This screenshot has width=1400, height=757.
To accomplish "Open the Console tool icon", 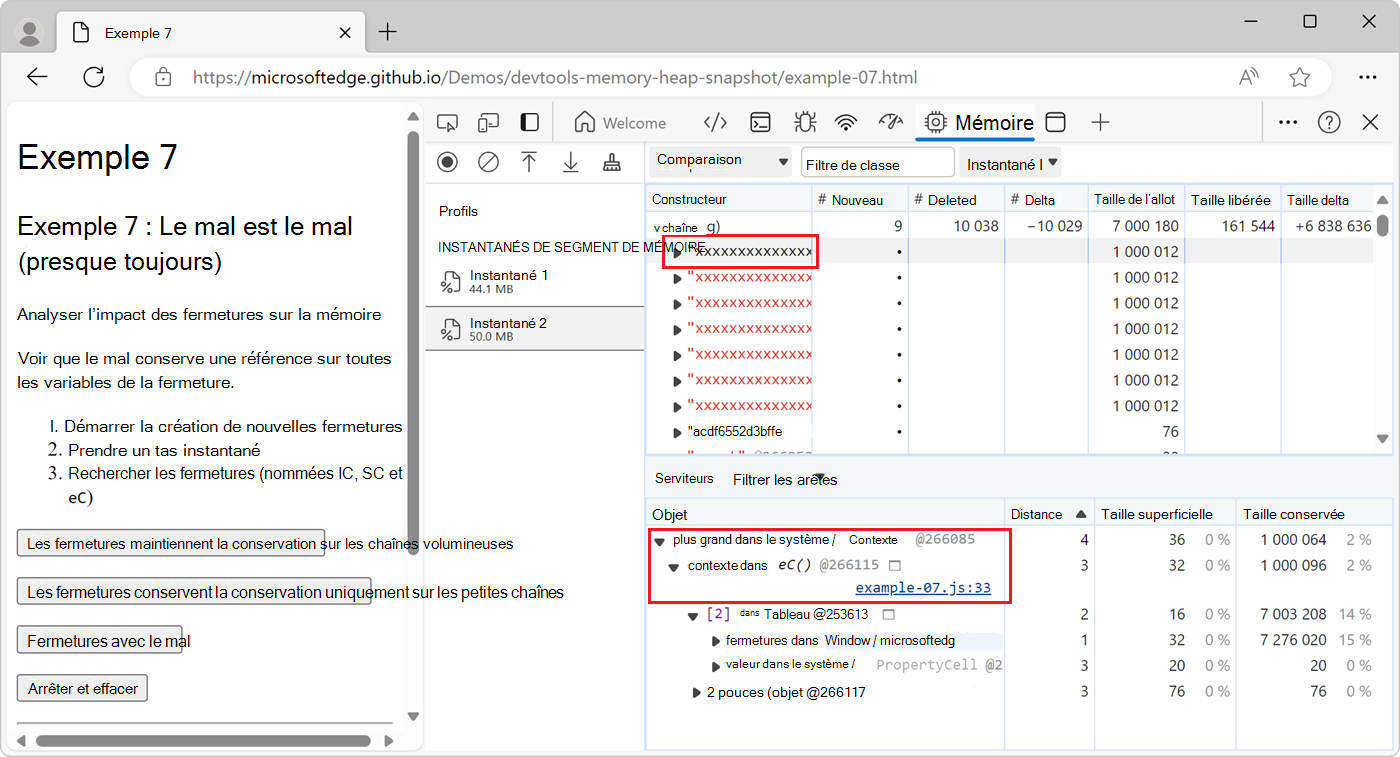I will 761,123.
